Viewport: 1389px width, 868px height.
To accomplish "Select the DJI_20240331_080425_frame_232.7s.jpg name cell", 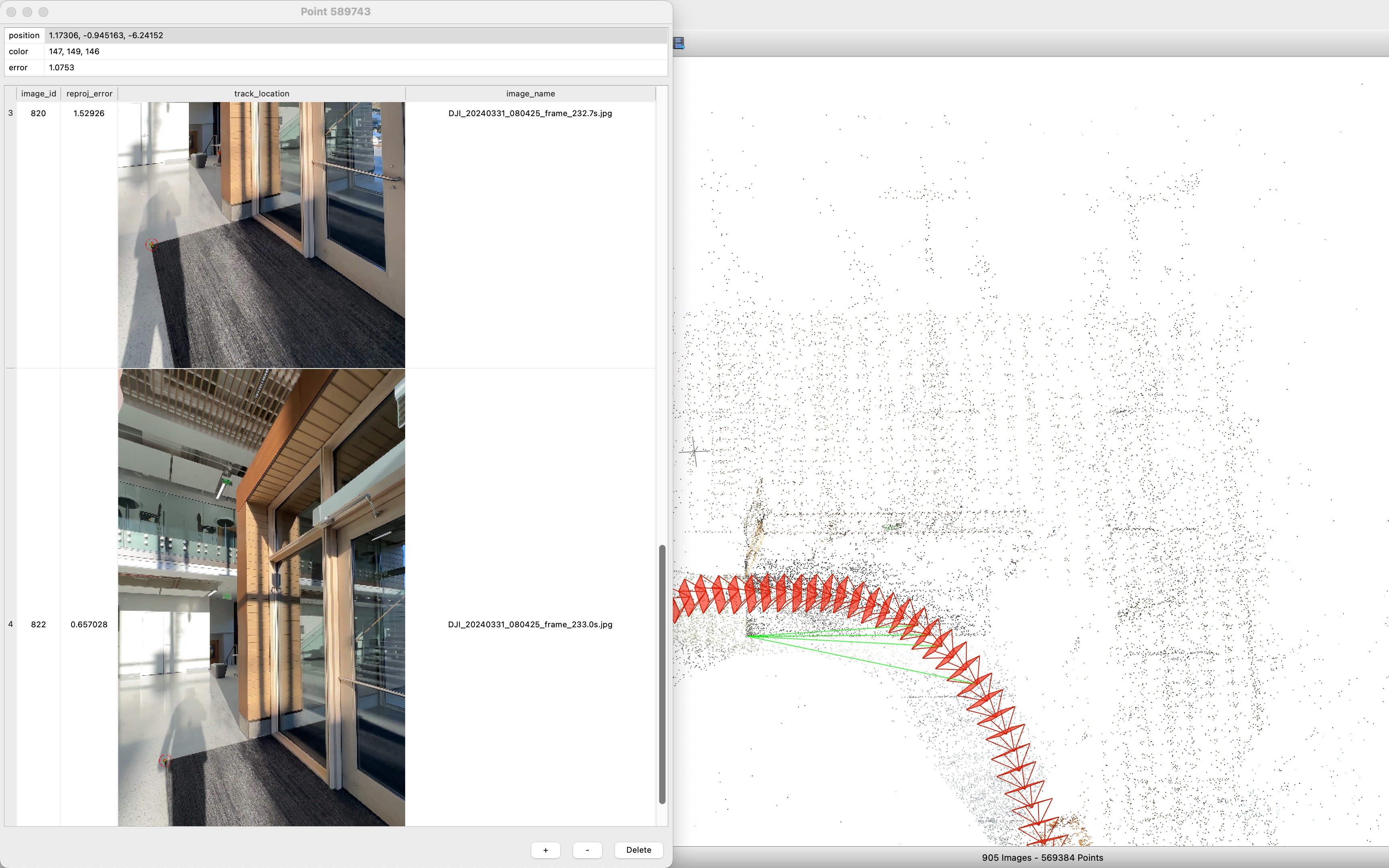I will (x=530, y=114).
